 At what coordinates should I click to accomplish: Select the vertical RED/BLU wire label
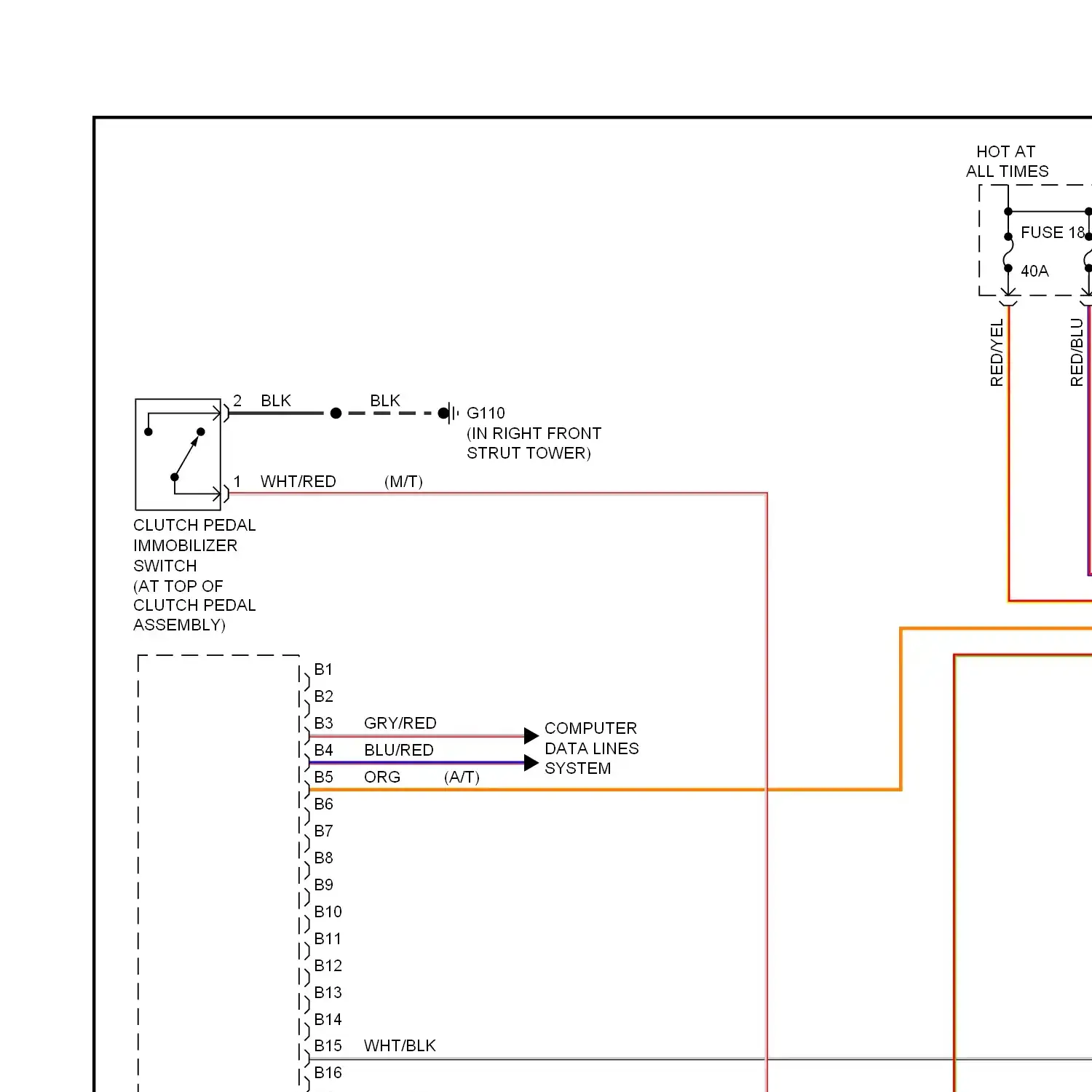coord(1077,352)
